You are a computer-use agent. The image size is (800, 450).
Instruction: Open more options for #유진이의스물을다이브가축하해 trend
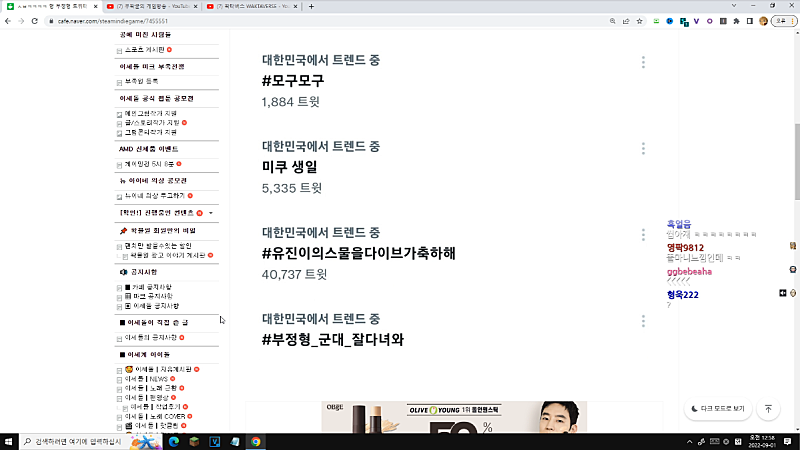pos(643,235)
